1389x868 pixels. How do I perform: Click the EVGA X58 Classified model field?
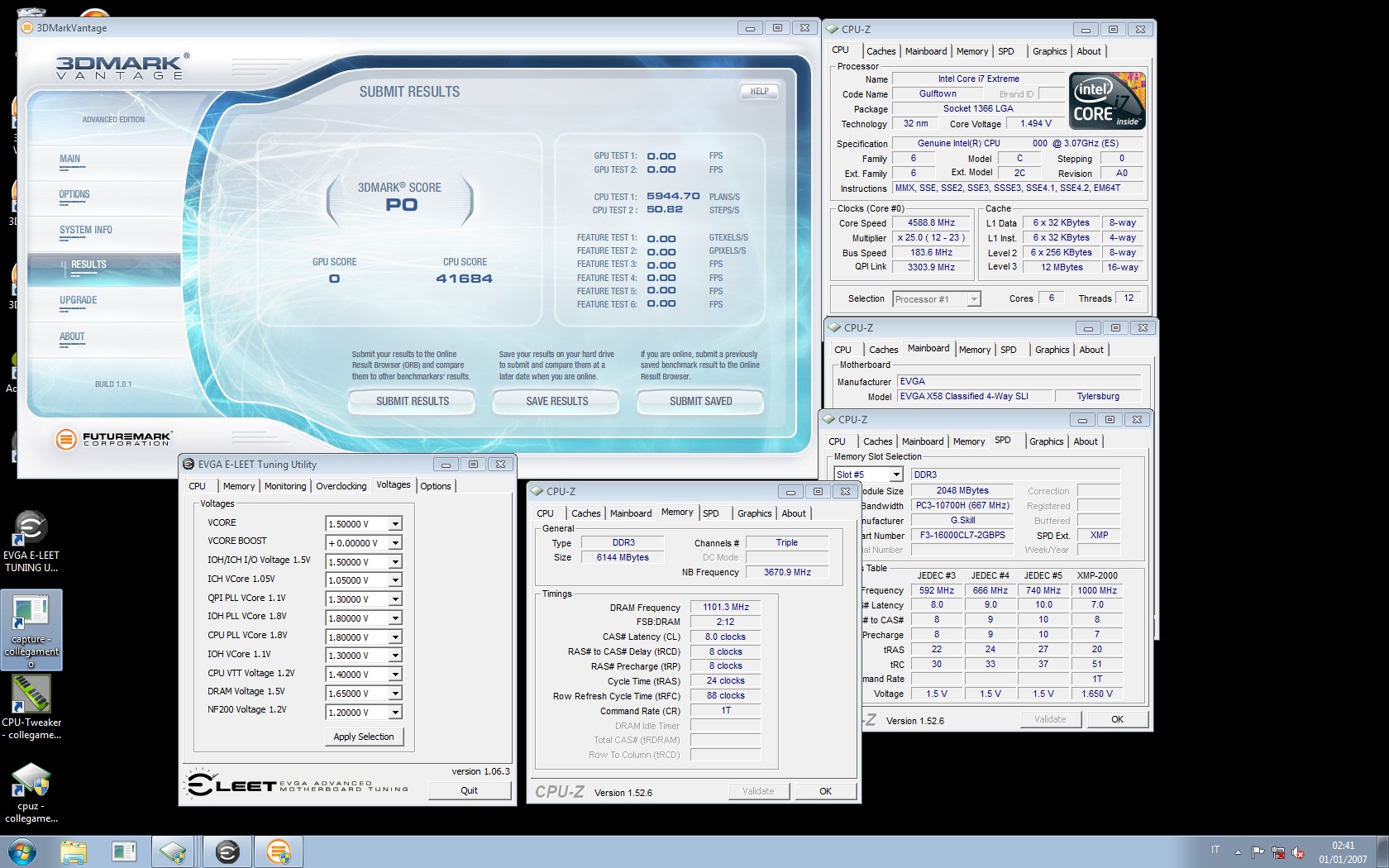click(x=975, y=396)
